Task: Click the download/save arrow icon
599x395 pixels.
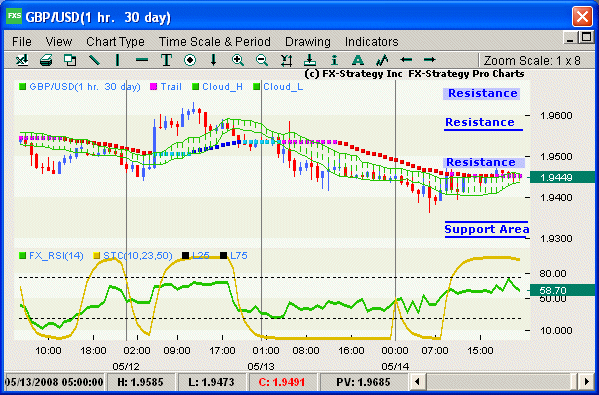Action: 310,60
